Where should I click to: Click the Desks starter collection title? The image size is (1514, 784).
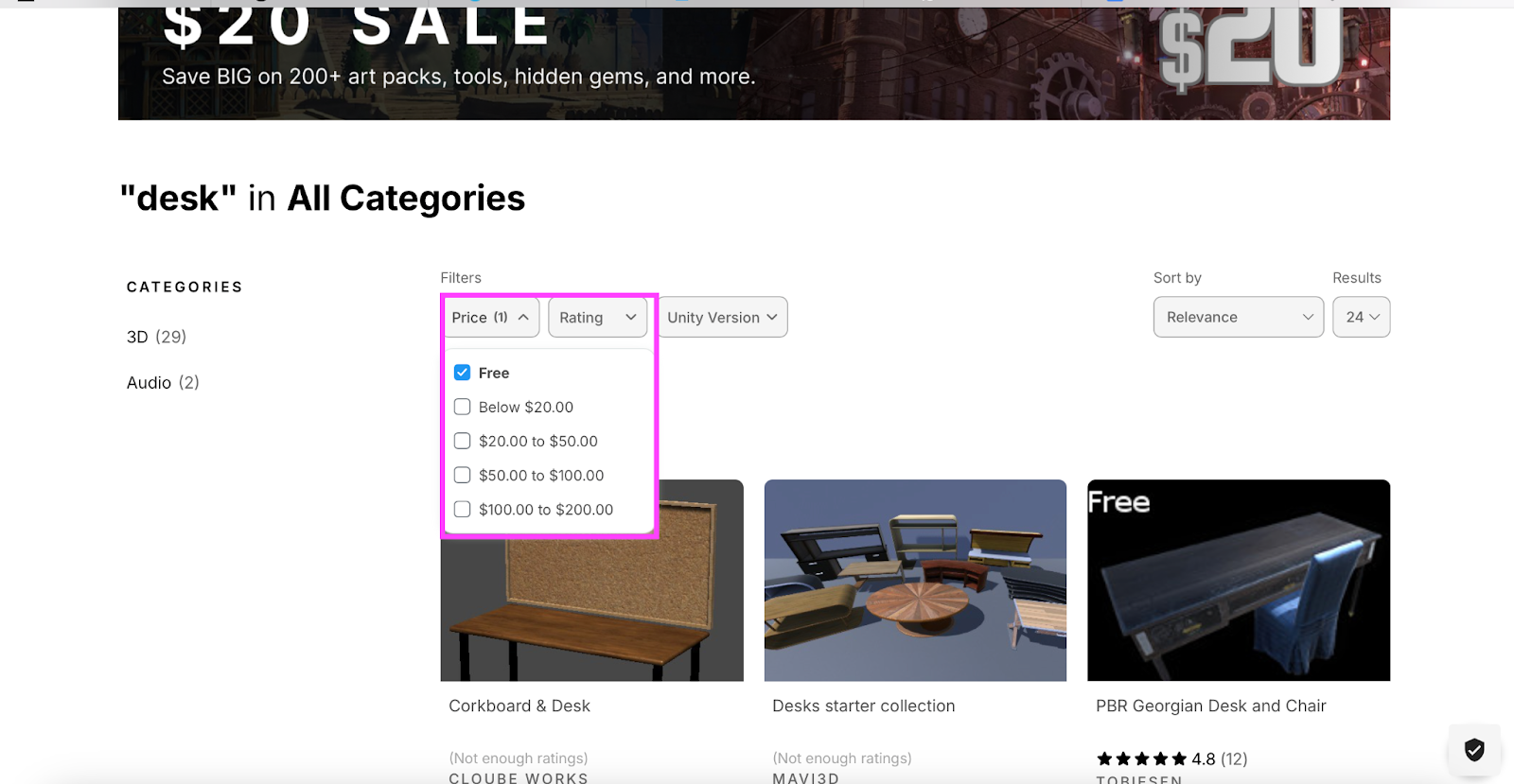(x=864, y=706)
